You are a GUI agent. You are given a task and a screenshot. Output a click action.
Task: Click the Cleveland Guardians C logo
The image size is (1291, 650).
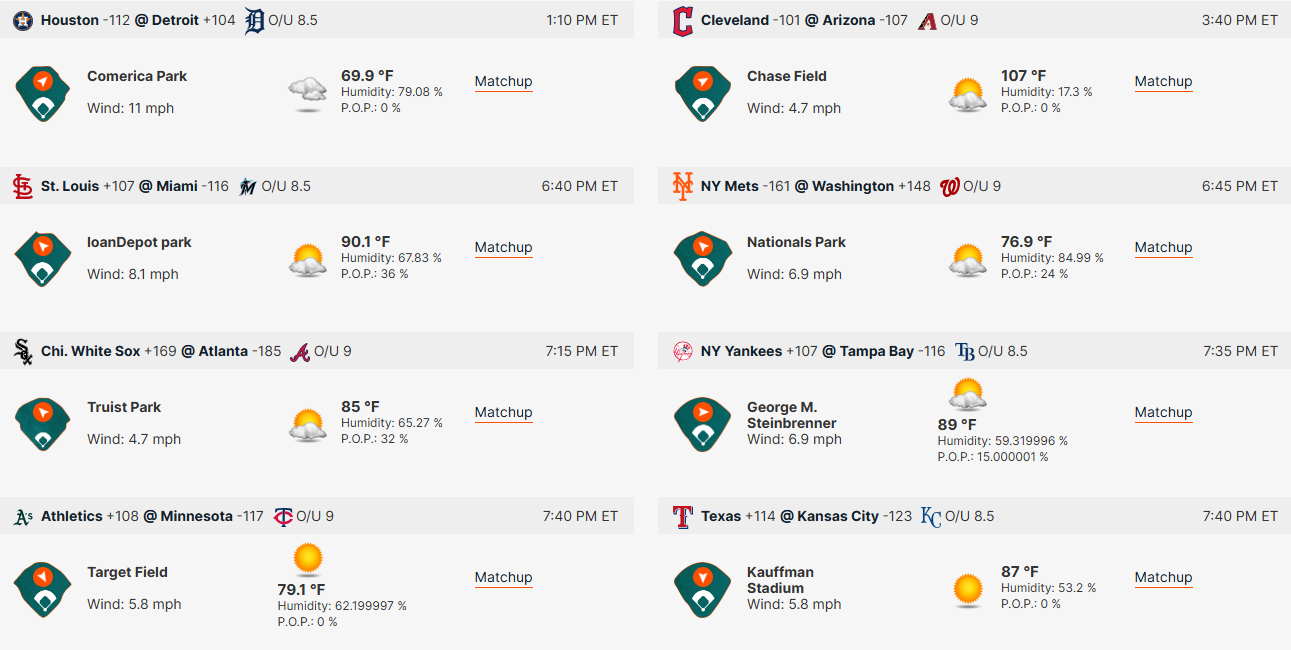(683, 20)
